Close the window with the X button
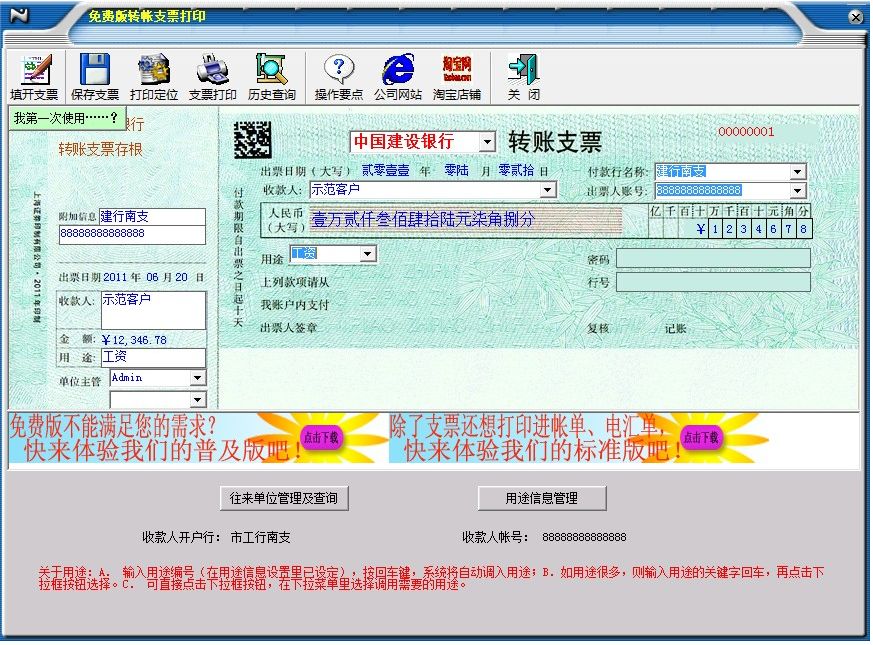 click(856, 18)
